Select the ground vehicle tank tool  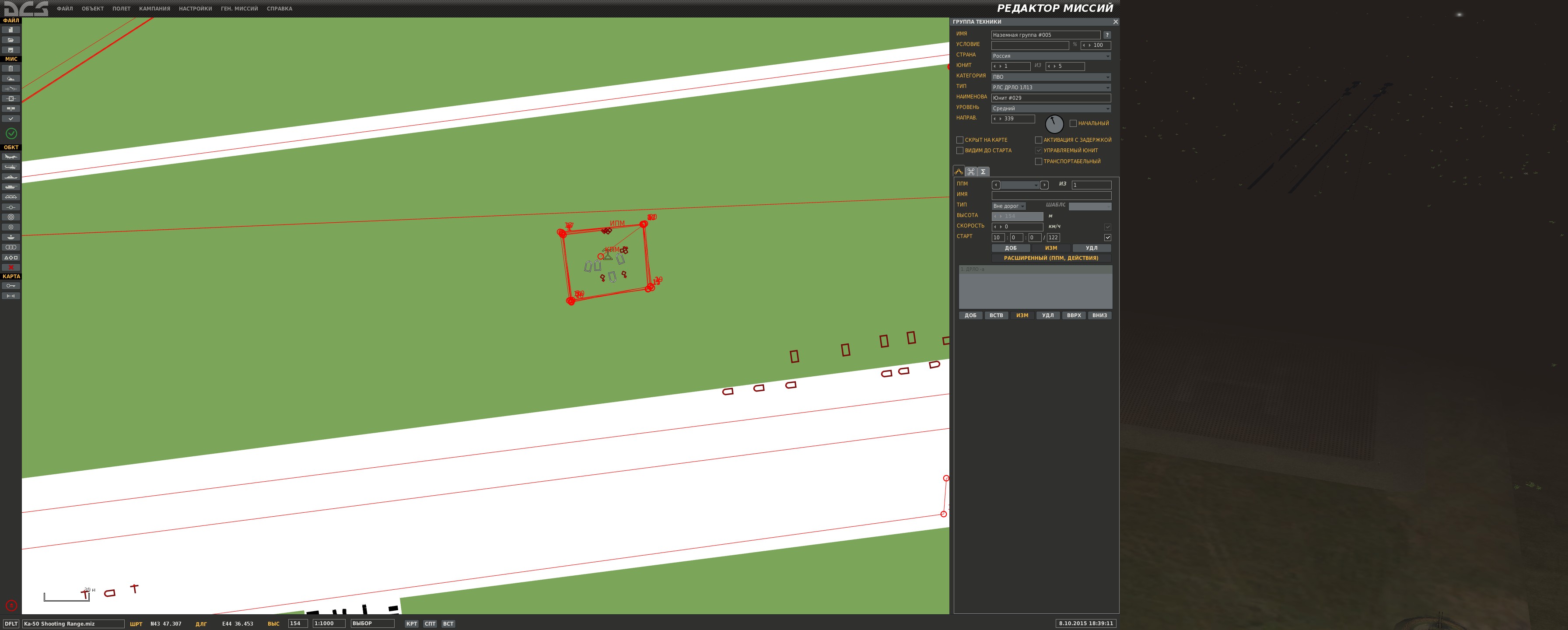tap(11, 187)
